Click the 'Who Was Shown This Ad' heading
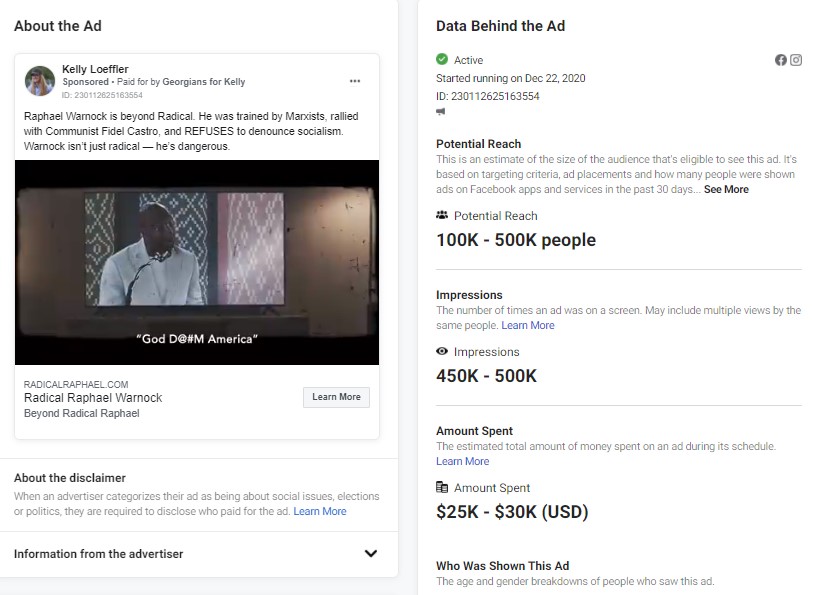The width and height of the screenshot is (813, 595). click(x=502, y=565)
